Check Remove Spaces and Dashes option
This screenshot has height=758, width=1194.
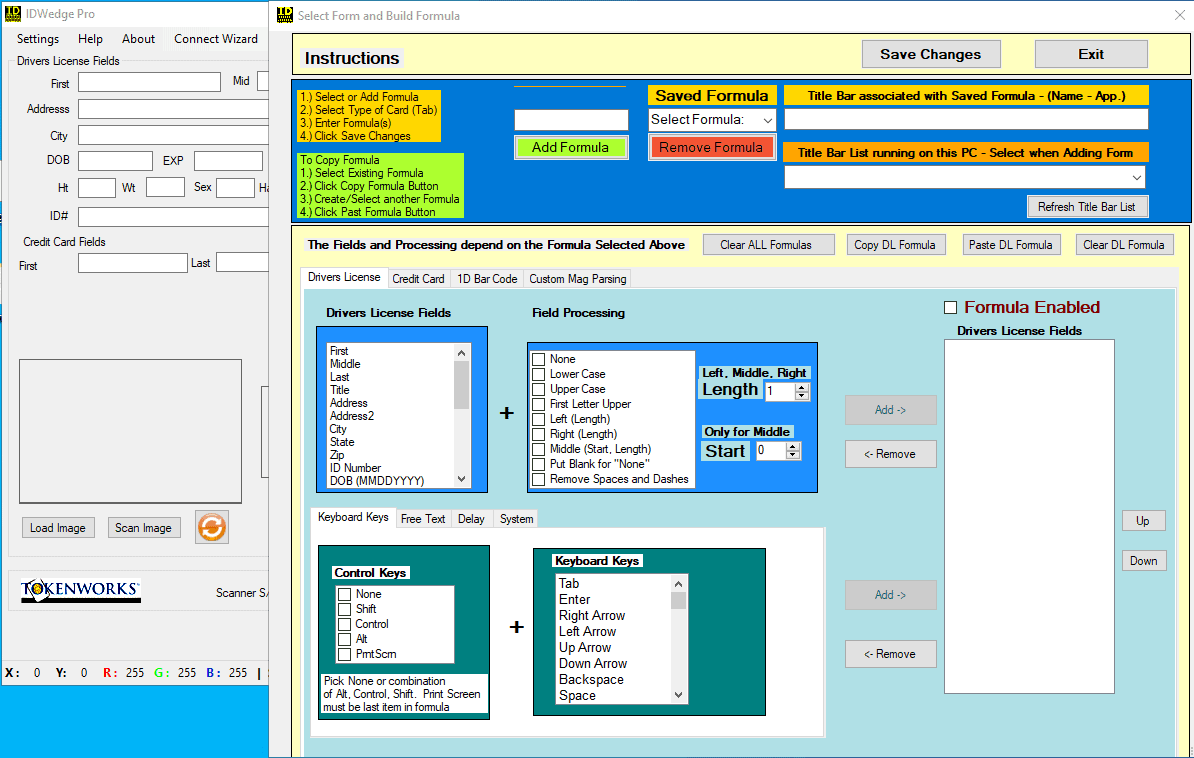tap(538, 479)
